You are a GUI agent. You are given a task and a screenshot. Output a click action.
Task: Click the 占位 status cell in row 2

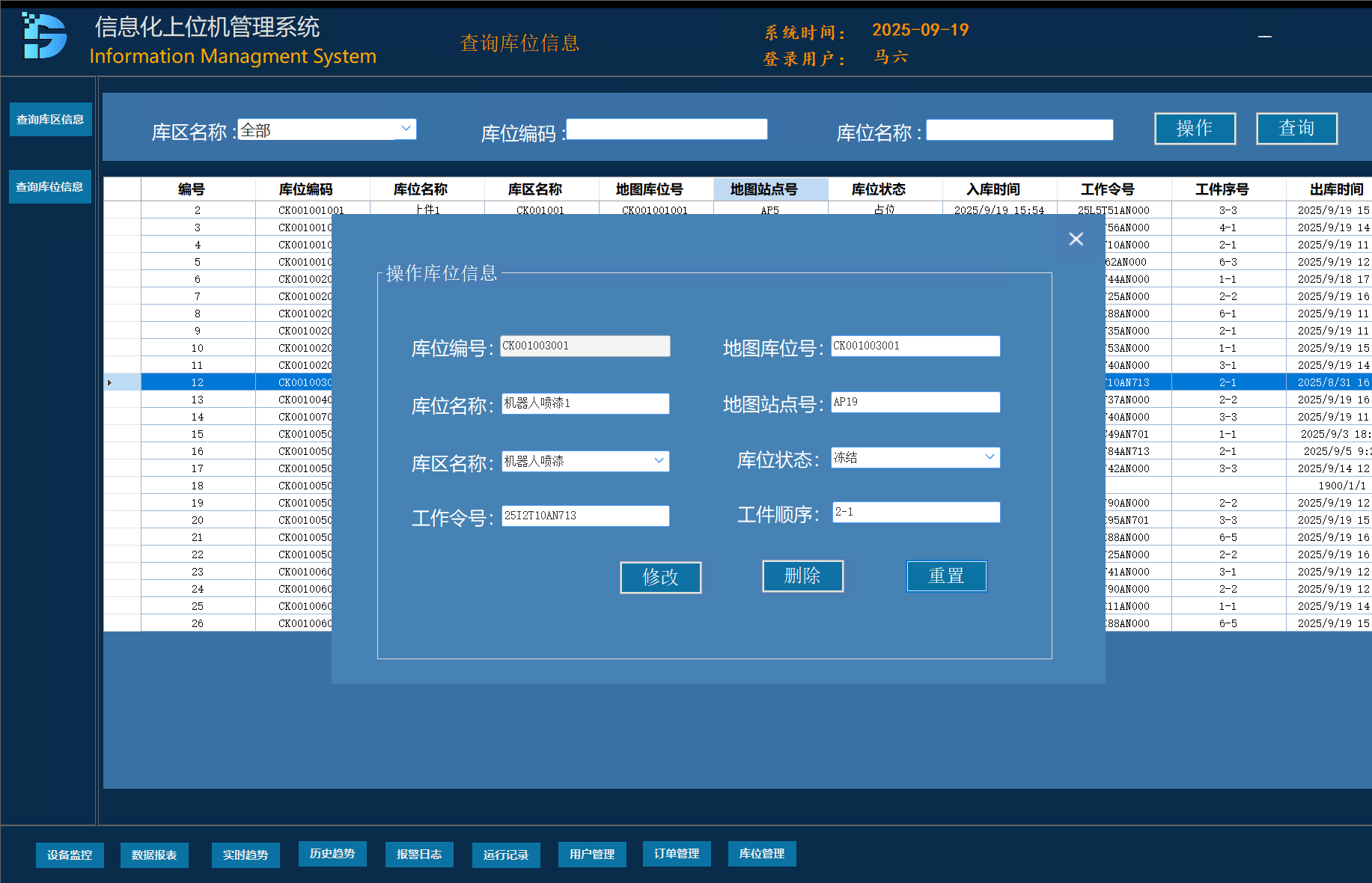coord(885,210)
